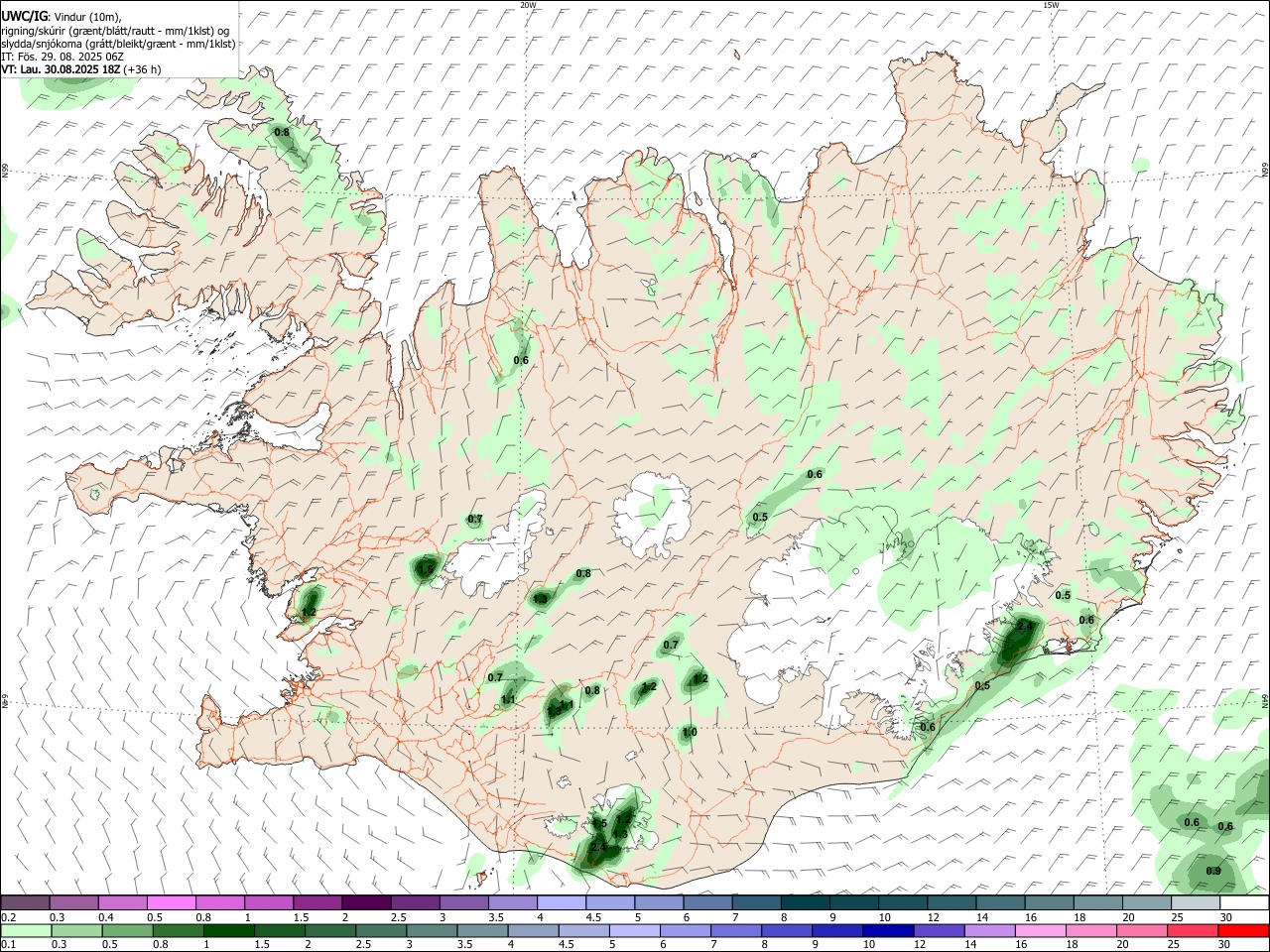Click the "slydda/snjókoma" legend description line
1270x952 pixels.
coord(118,44)
